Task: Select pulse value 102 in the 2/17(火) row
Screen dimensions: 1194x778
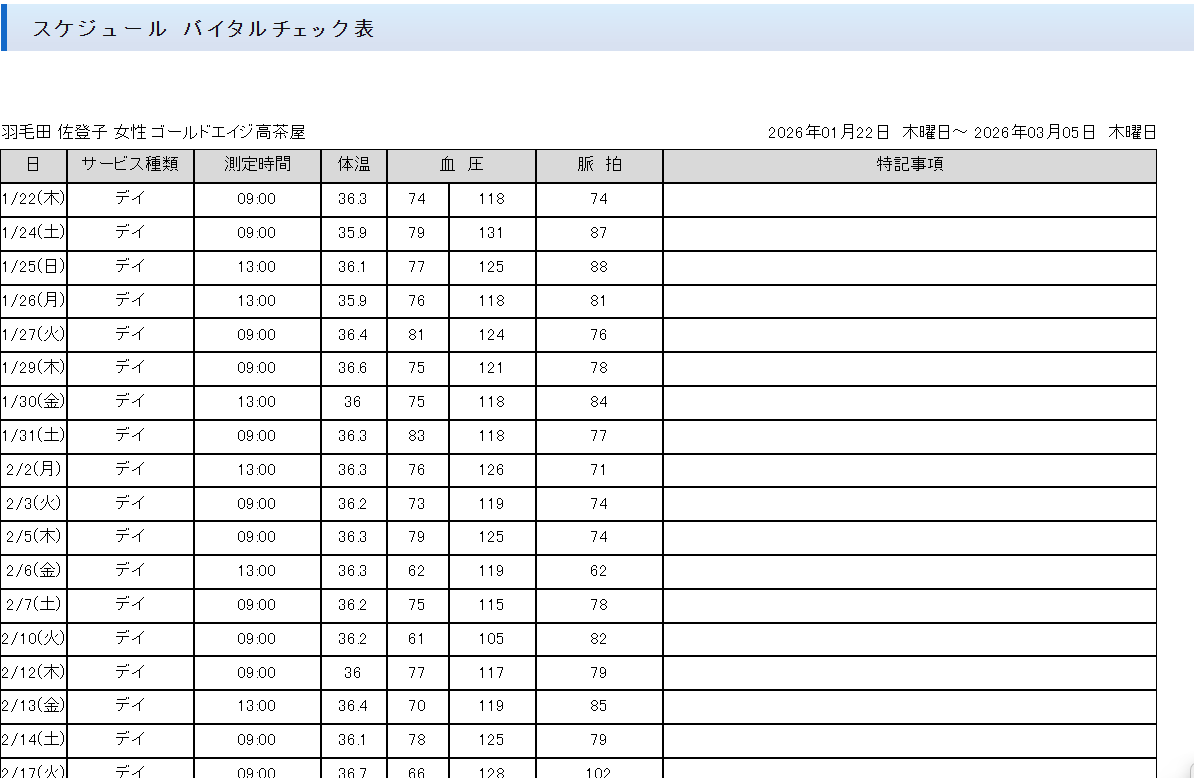Action: coord(598,771)
